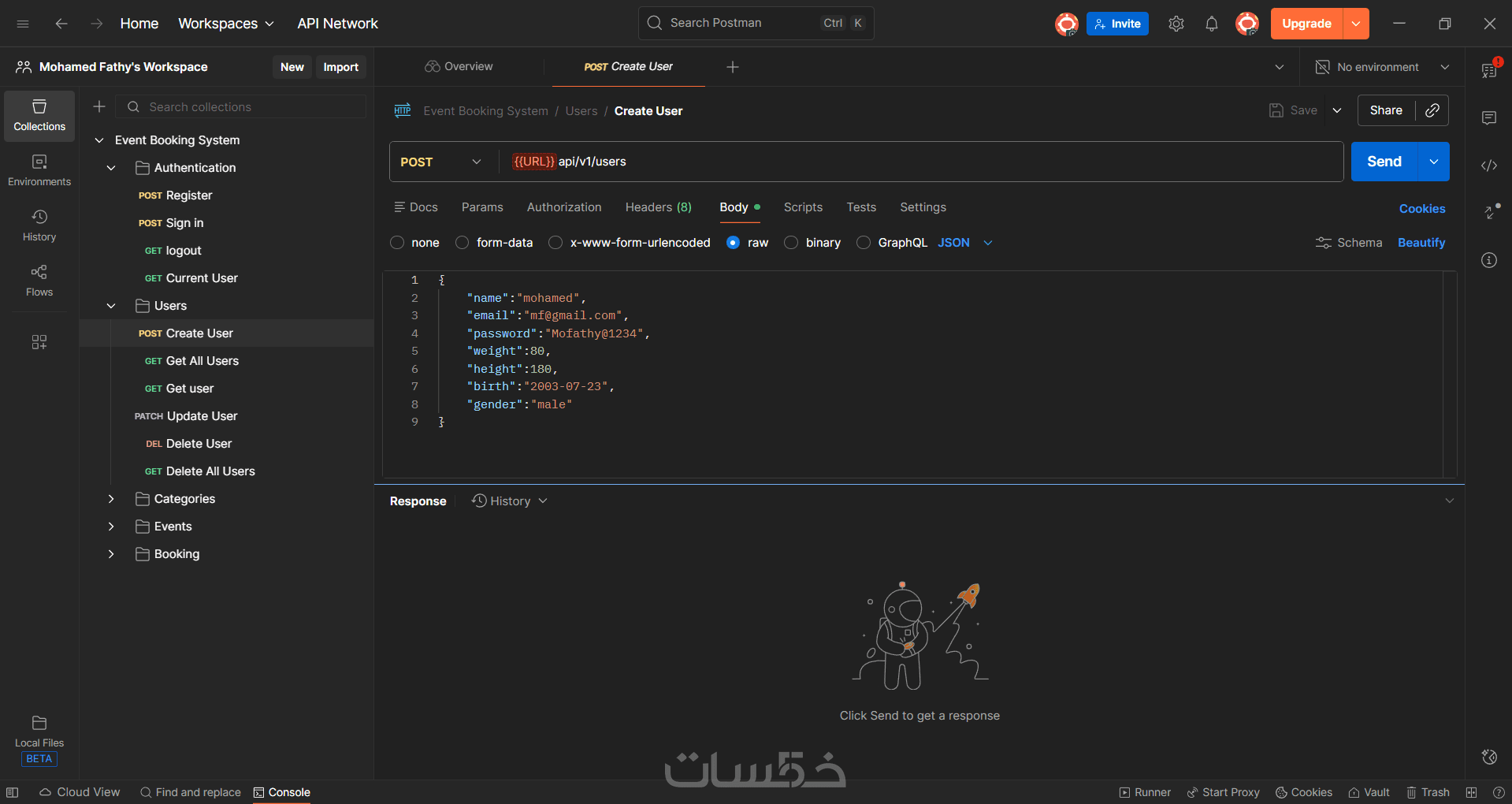Open help icon in status bar
This screenshot has height=804, width=1512.
tap(1499, 792)
